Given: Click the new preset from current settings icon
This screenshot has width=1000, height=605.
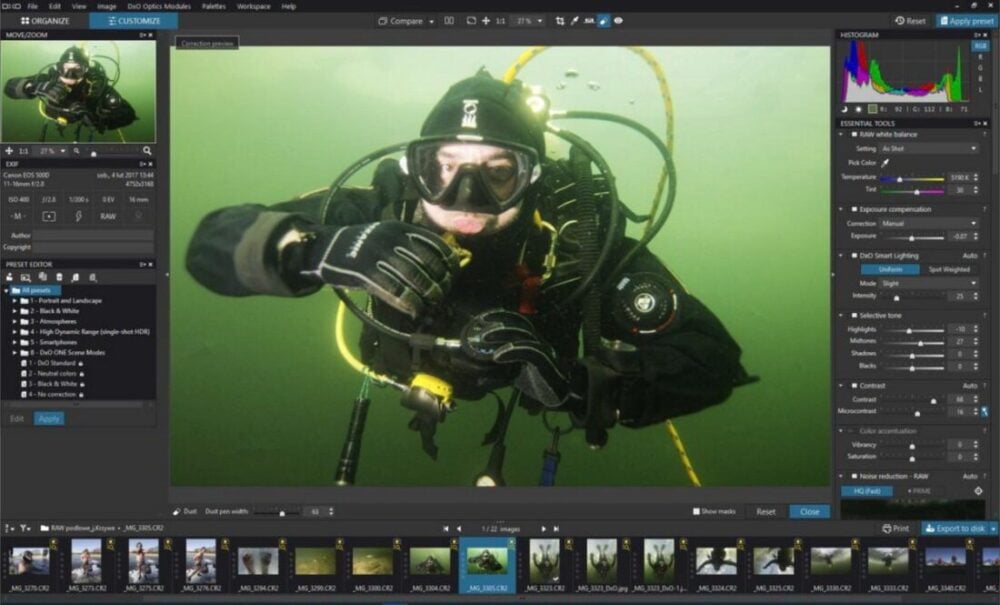Looking at the screenshot, I should tap(10, 277).
